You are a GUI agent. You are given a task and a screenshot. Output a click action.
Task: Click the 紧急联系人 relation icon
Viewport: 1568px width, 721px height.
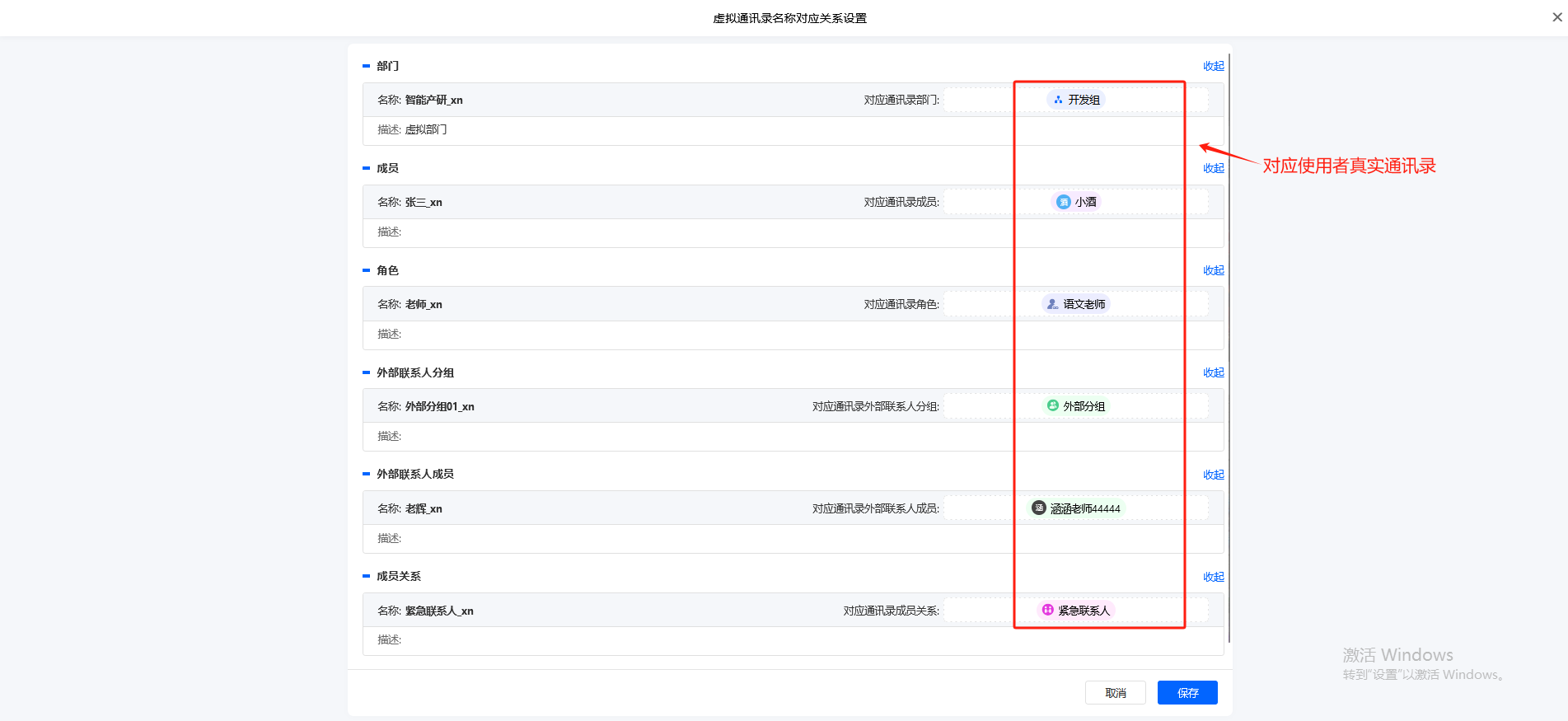(1047, 610)
